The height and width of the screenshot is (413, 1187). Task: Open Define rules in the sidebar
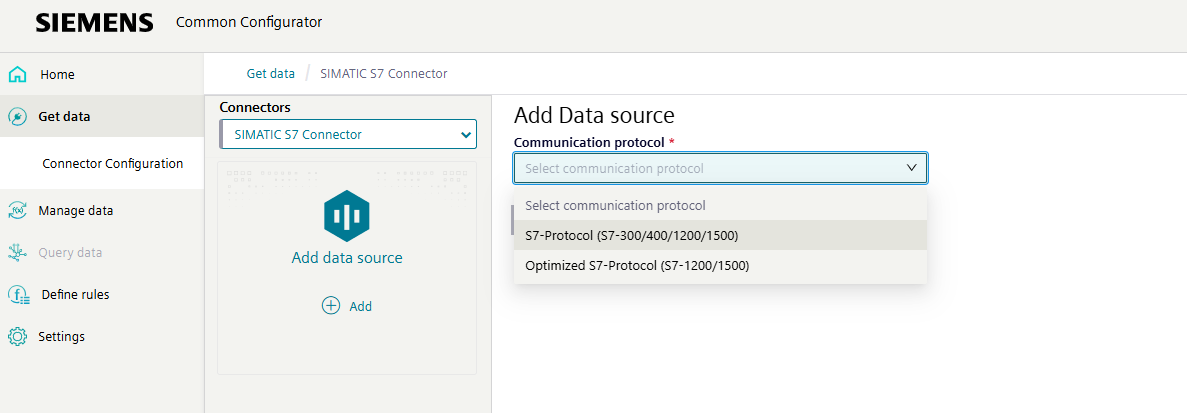click(101, 294)
